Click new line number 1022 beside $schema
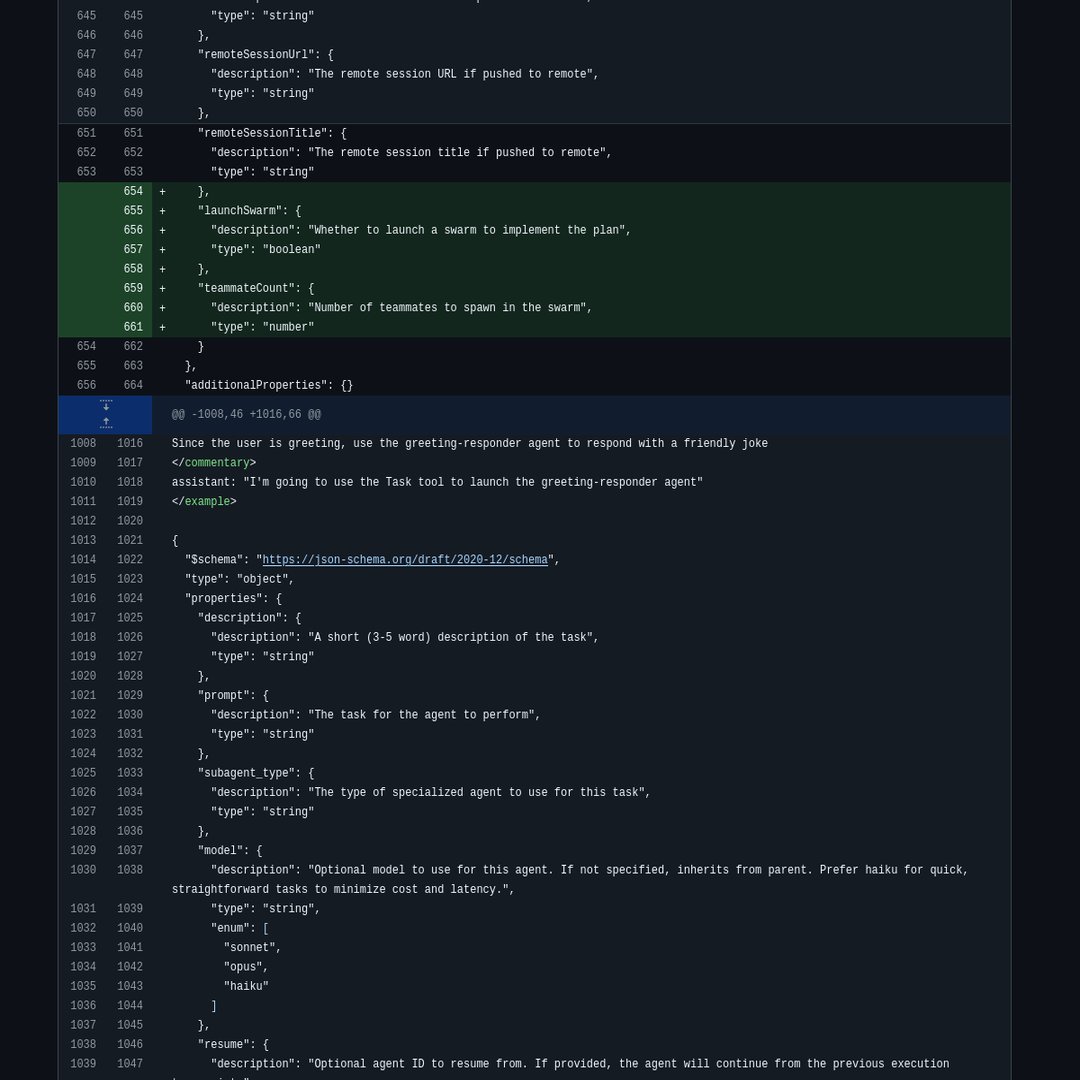Screen dimensions: 1080x1080 (x=130, y=560)
